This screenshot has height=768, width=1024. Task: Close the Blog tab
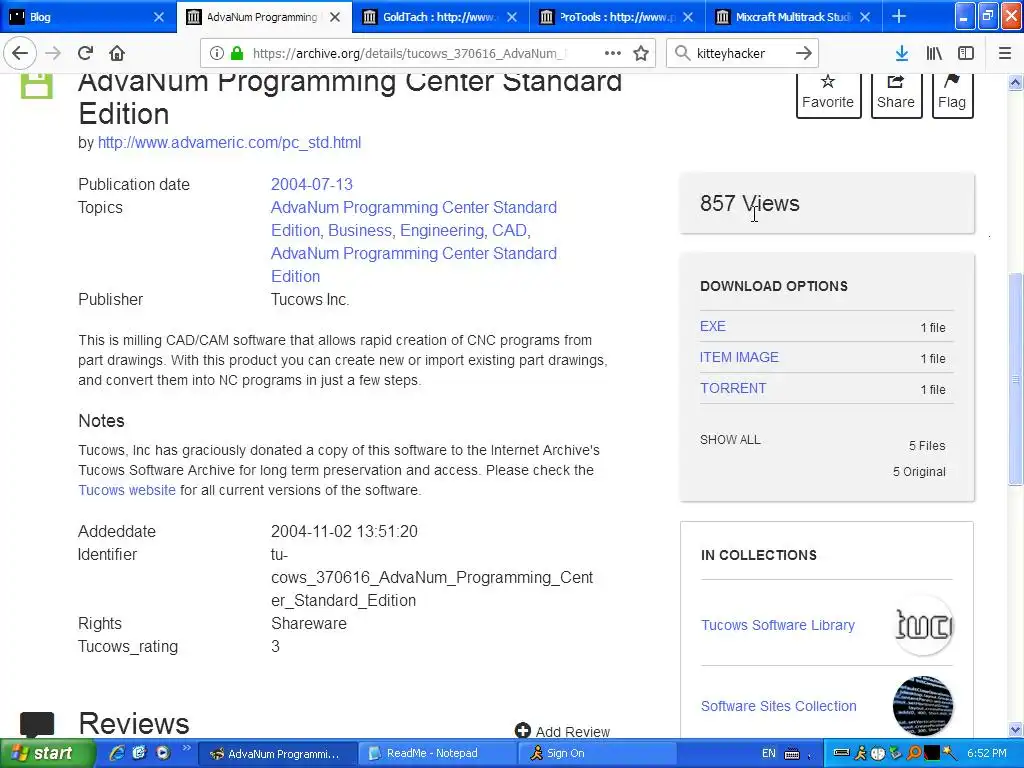pyautogui.click(x=159, y=17)
